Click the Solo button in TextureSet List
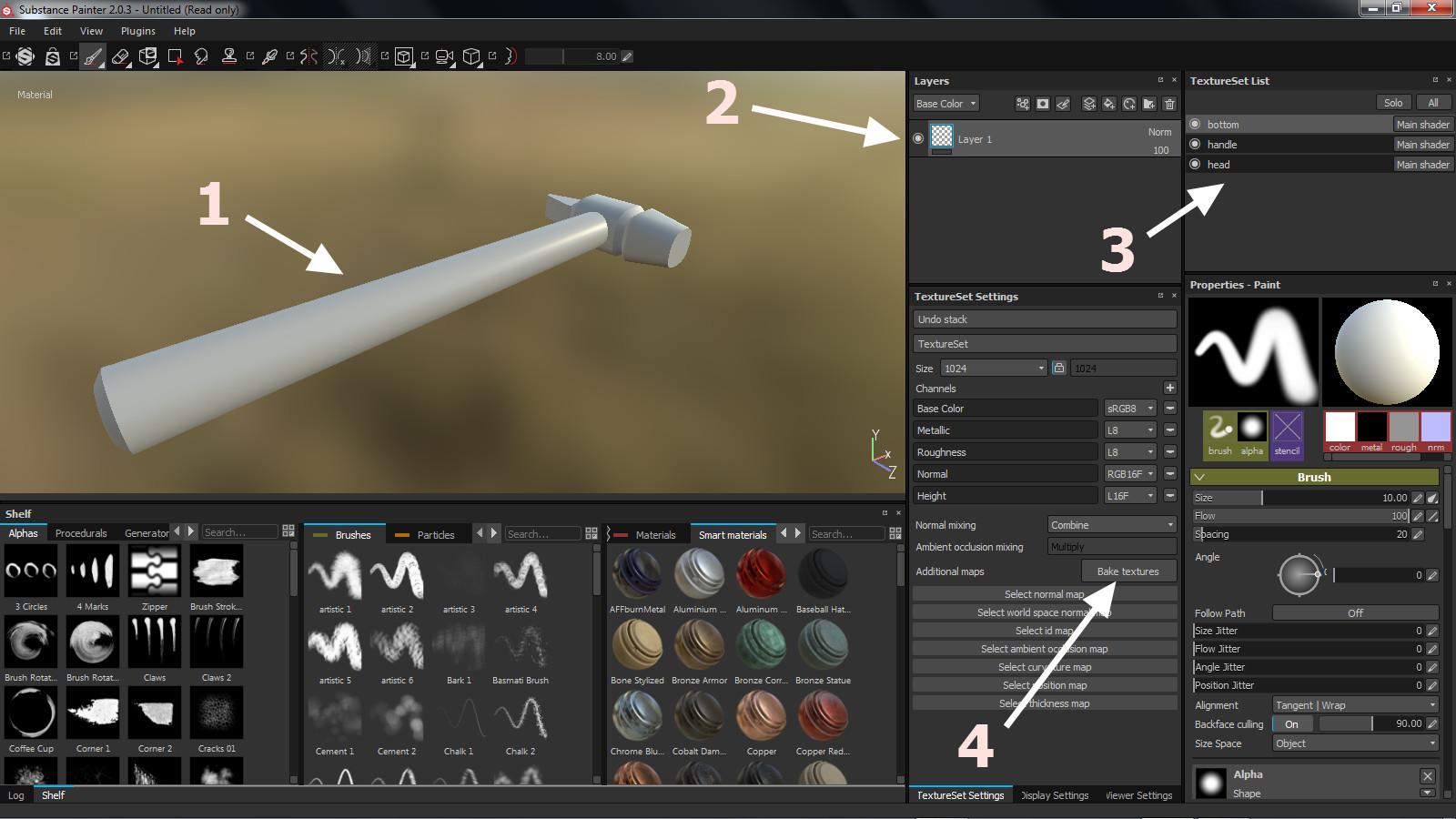The image size is (1456, 819). pyautogui.click(x=1392, y=103)
